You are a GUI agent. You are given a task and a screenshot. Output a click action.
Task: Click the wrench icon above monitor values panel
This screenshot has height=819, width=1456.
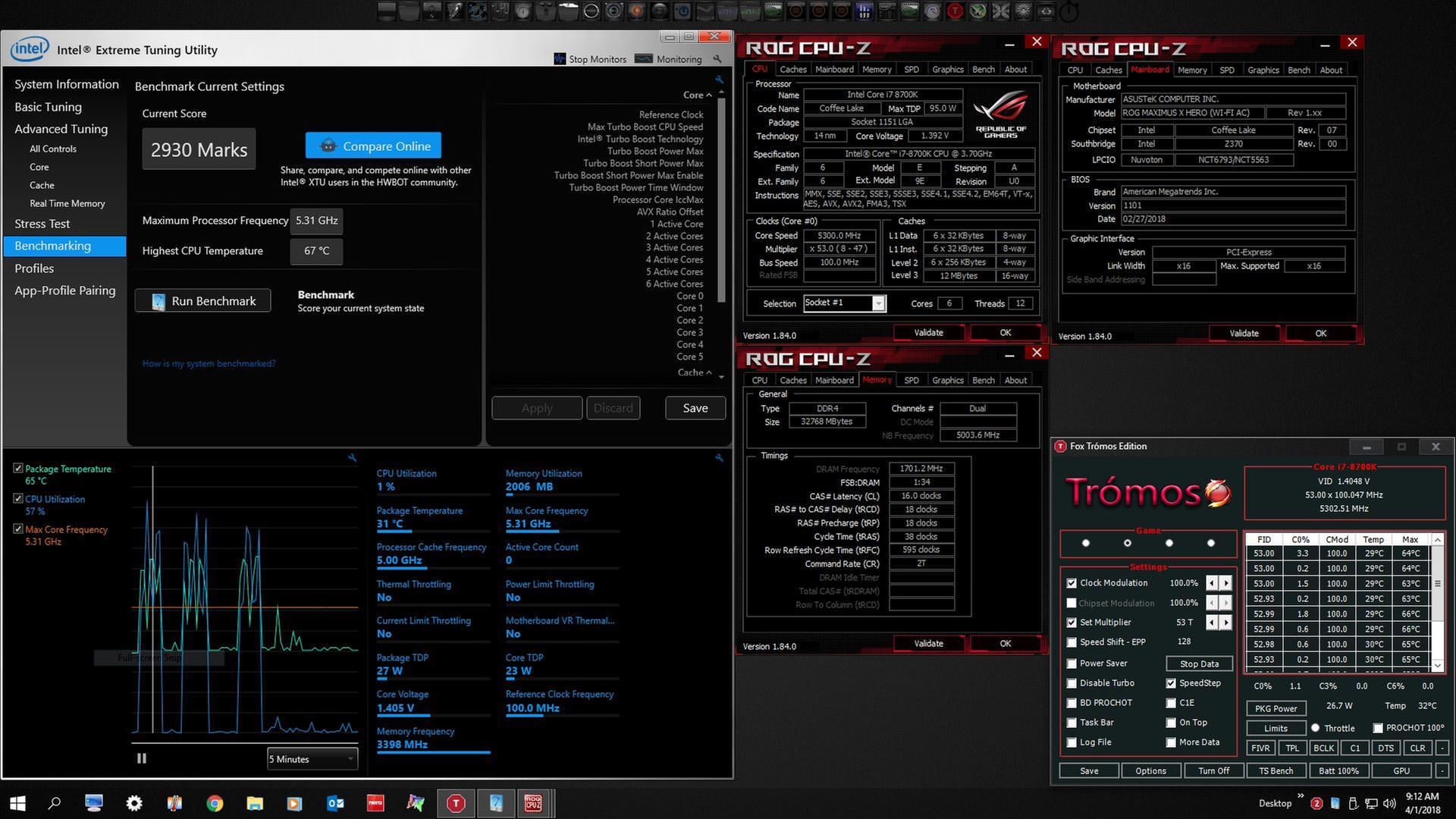[x=719, y=458]
